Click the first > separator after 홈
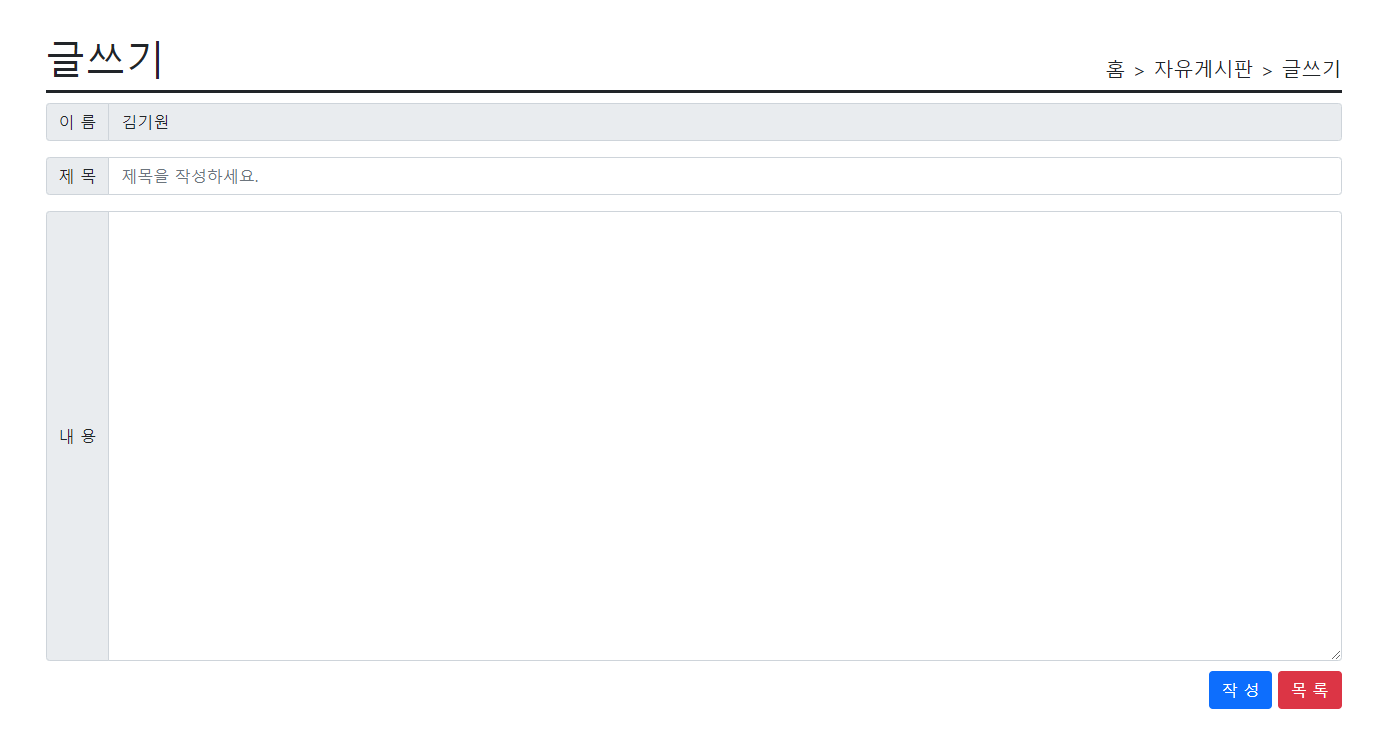1389x736 pixels. (x=1139, y=70)
